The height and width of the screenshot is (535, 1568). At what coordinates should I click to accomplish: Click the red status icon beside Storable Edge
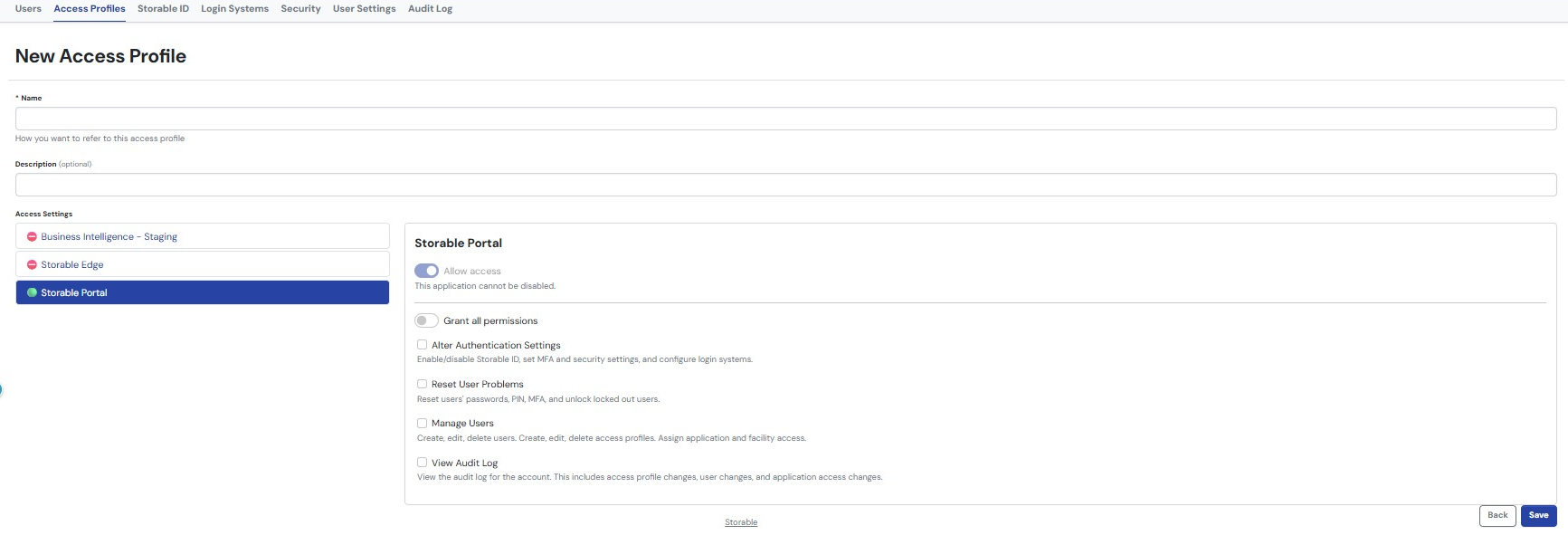click(32, 265)
